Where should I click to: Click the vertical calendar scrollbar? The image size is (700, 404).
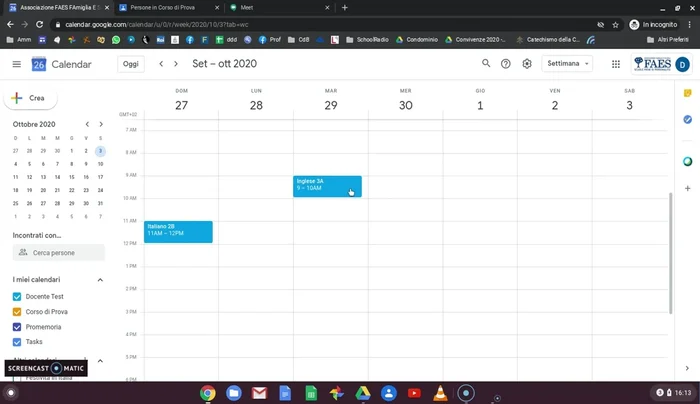click(x=670, y=253)
